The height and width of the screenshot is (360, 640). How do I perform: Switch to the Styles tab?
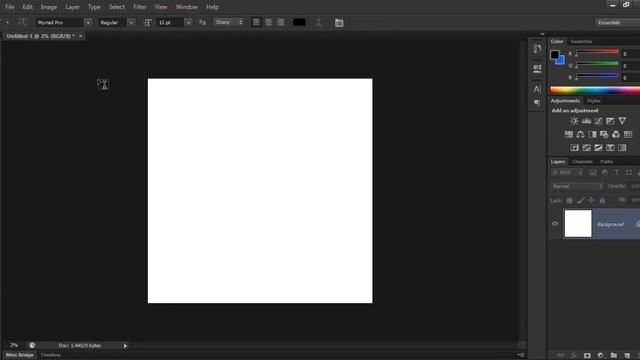pyautogui.click(x=594, y=101)
